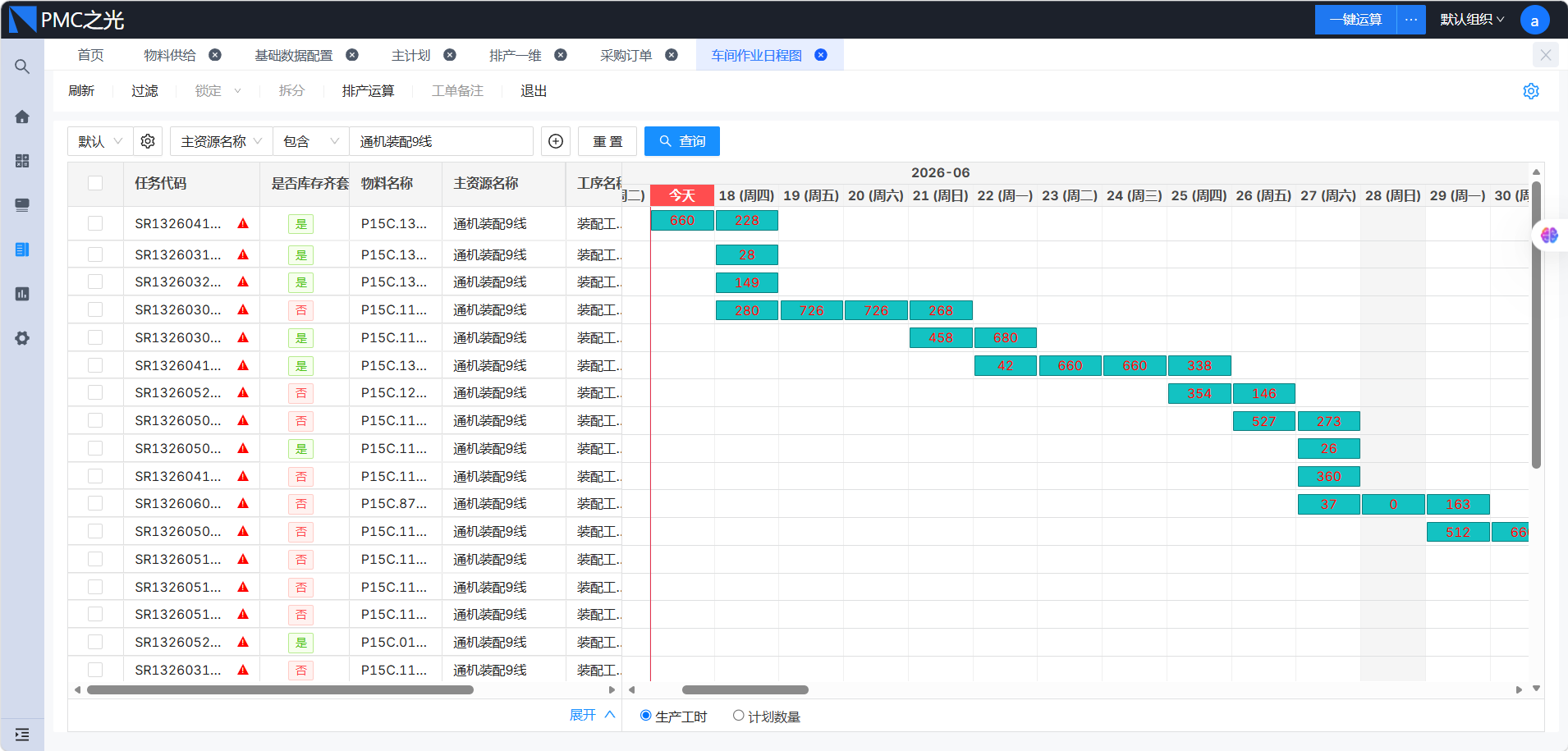Viewport: 1568px width, 751px height.
Task: Click the Gantt chart horizontal scrollbar
Action: pyautogui.click(x=745, y=689)
